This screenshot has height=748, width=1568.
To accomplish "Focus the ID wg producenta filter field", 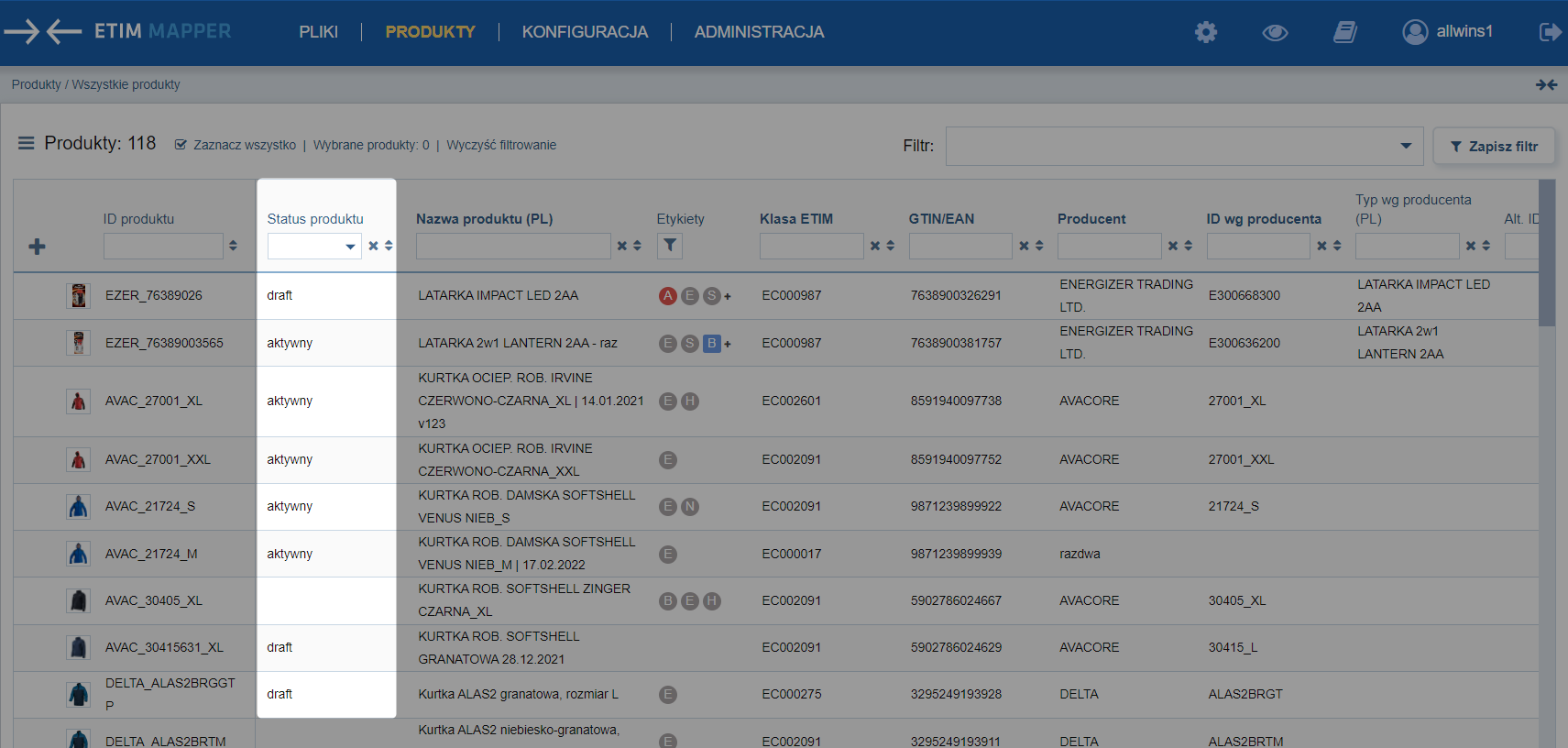I will point(1258,246).
